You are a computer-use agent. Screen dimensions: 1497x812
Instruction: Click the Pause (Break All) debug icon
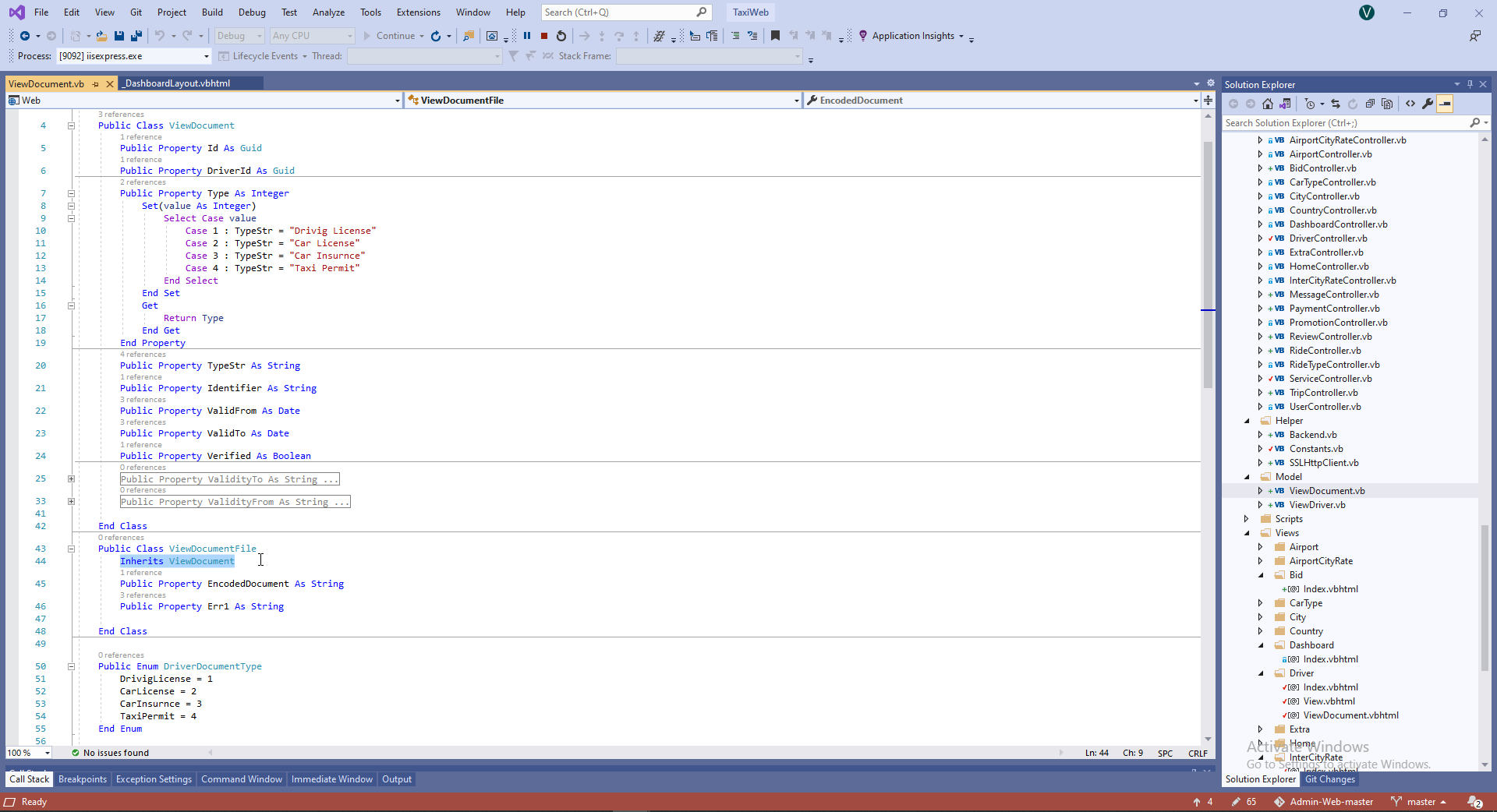(x=527, y=36)
